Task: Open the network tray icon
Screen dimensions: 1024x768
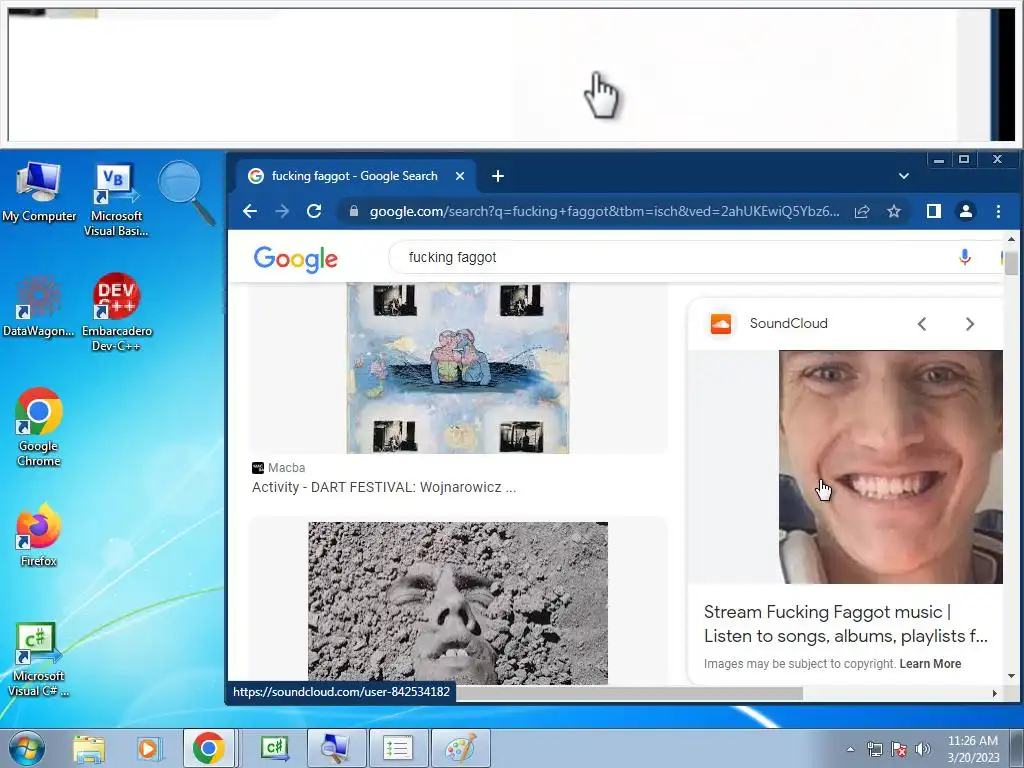Action: (874, 749)
